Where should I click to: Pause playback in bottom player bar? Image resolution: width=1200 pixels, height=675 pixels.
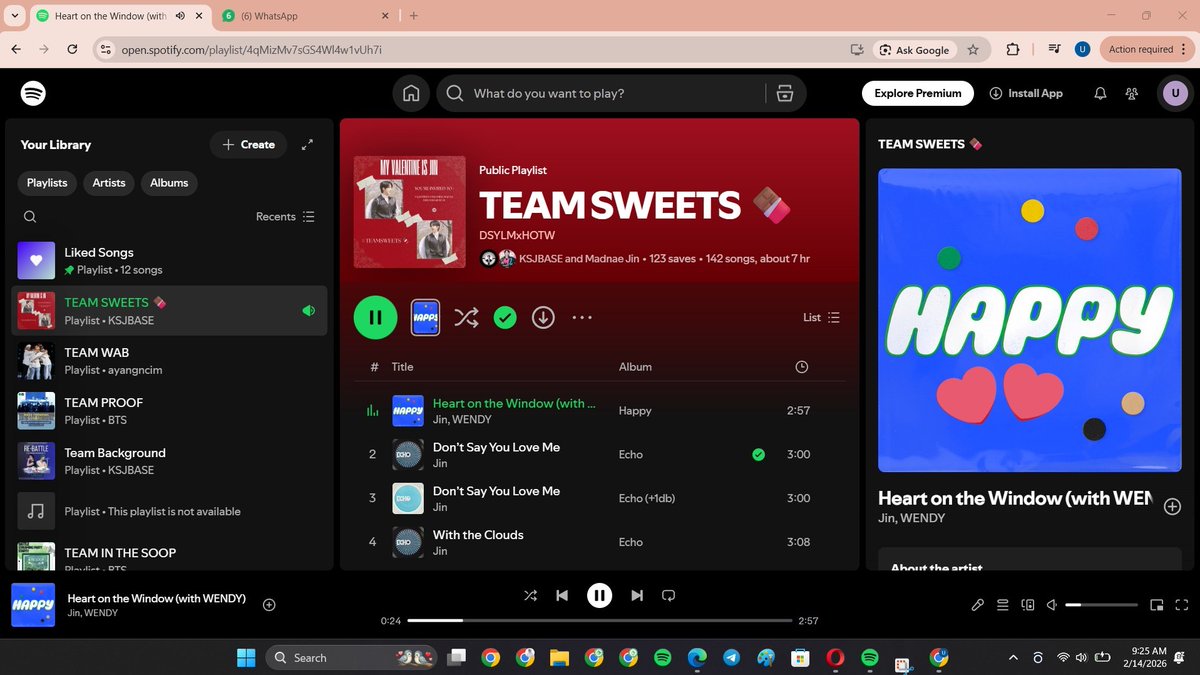coord(599,595)
